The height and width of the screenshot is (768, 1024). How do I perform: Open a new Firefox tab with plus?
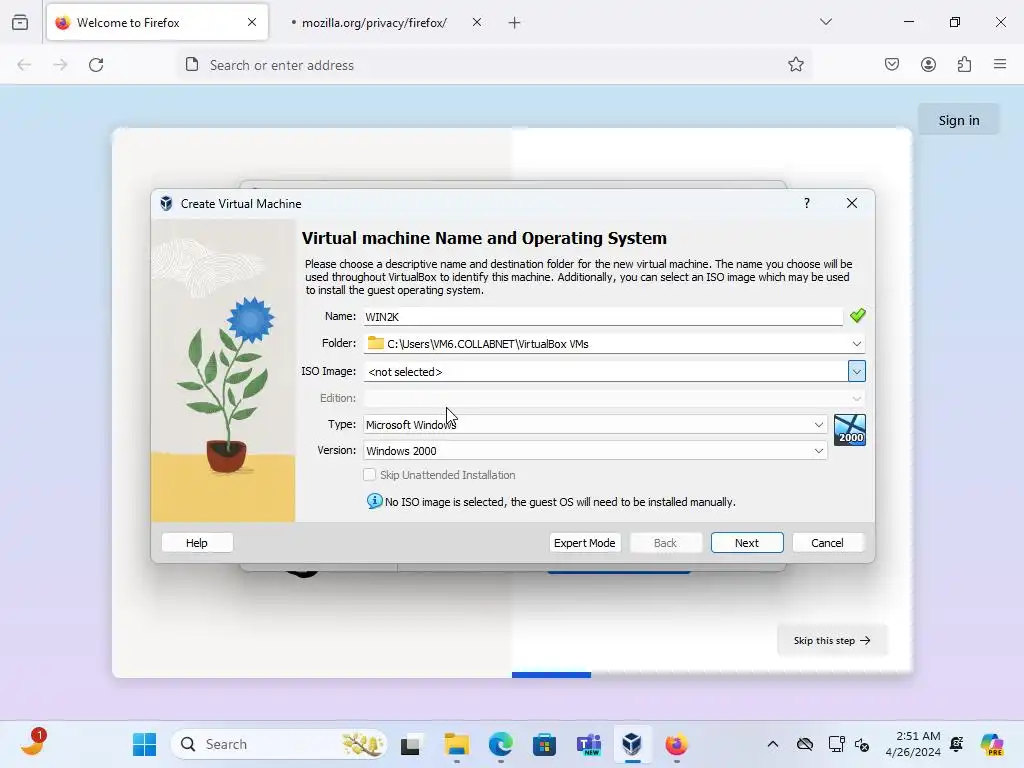pos(515,23)
